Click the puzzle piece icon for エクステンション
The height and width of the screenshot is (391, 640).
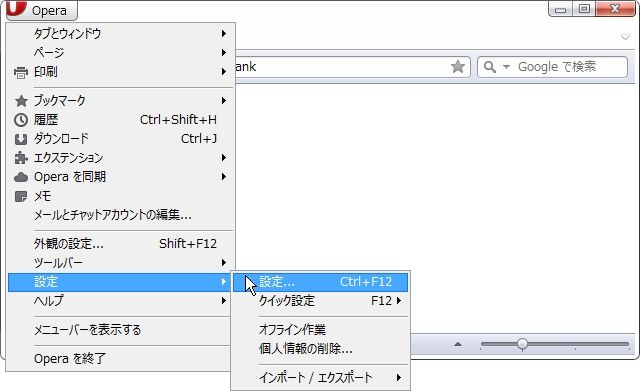[x=21, y=158]
